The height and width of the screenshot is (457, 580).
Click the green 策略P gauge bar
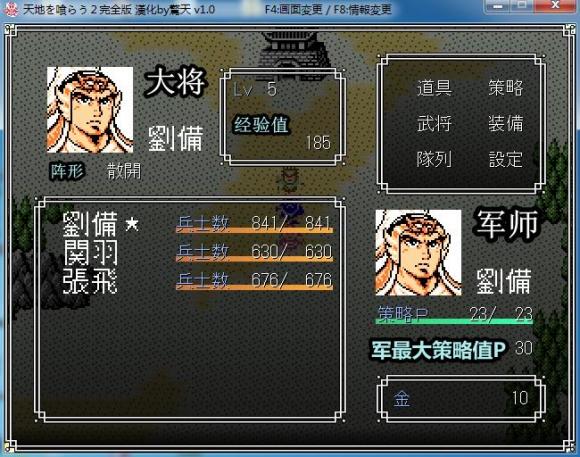point(454,322)
